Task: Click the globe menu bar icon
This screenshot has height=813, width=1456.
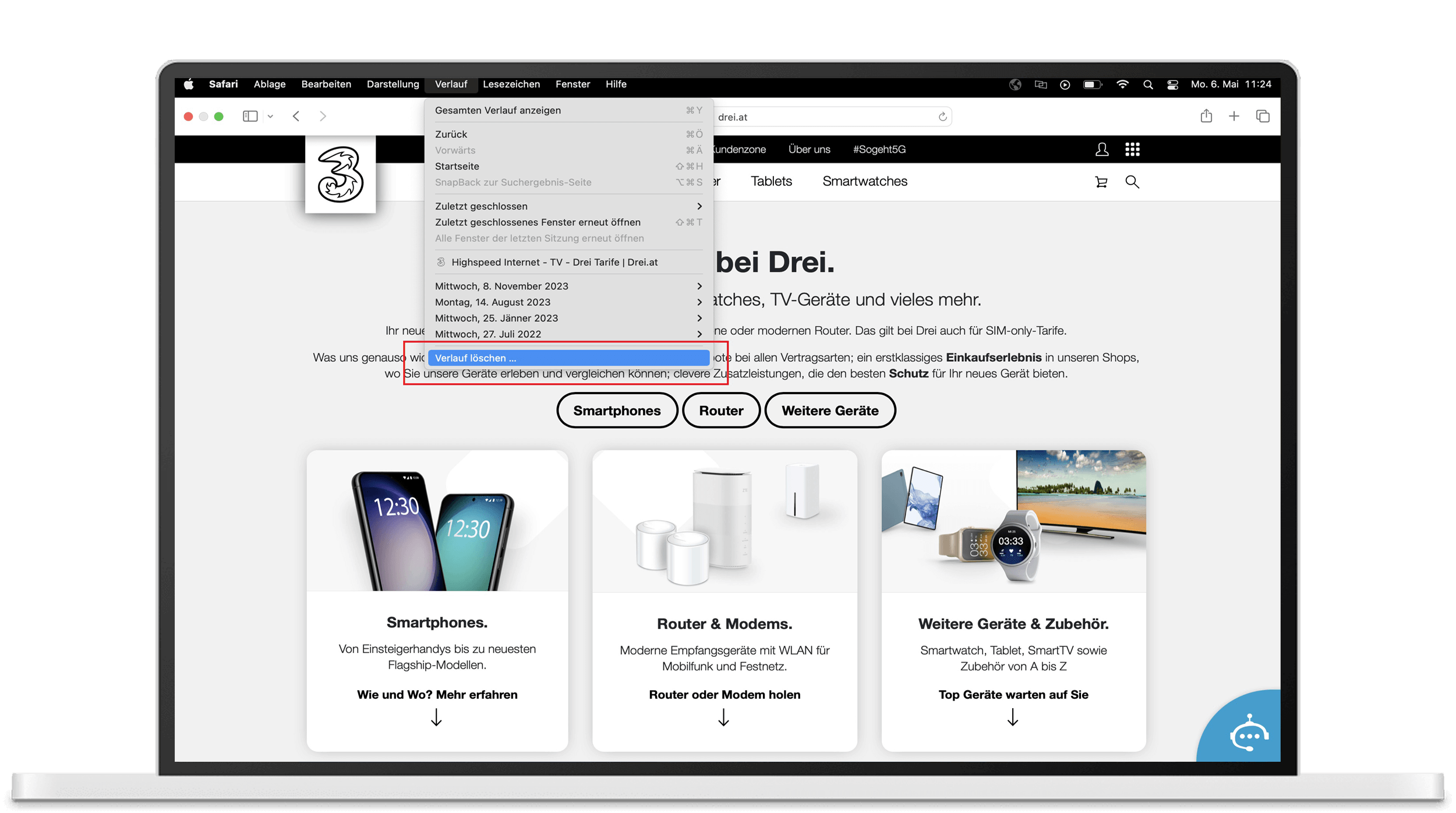Action: pyautogui.click(x=1015, y=84)
